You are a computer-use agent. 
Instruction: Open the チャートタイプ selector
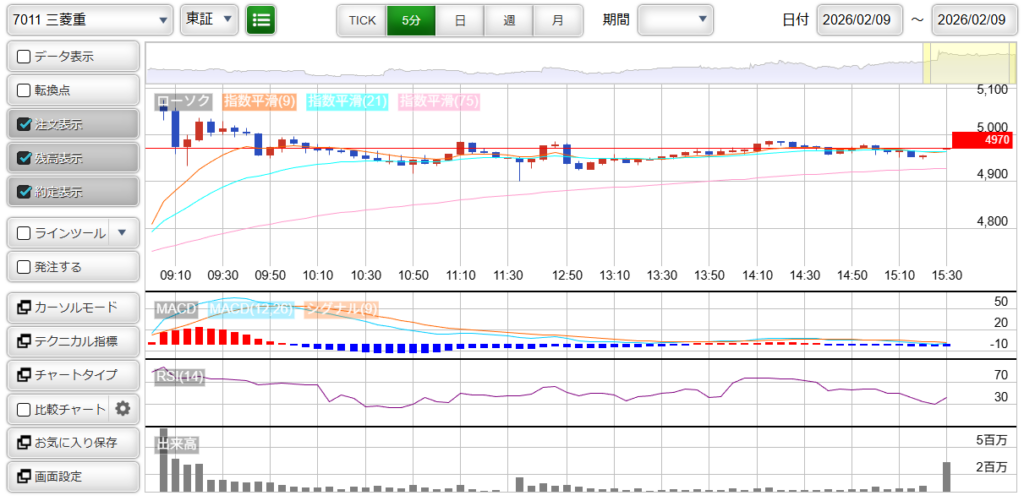click(x=72, y=374)
